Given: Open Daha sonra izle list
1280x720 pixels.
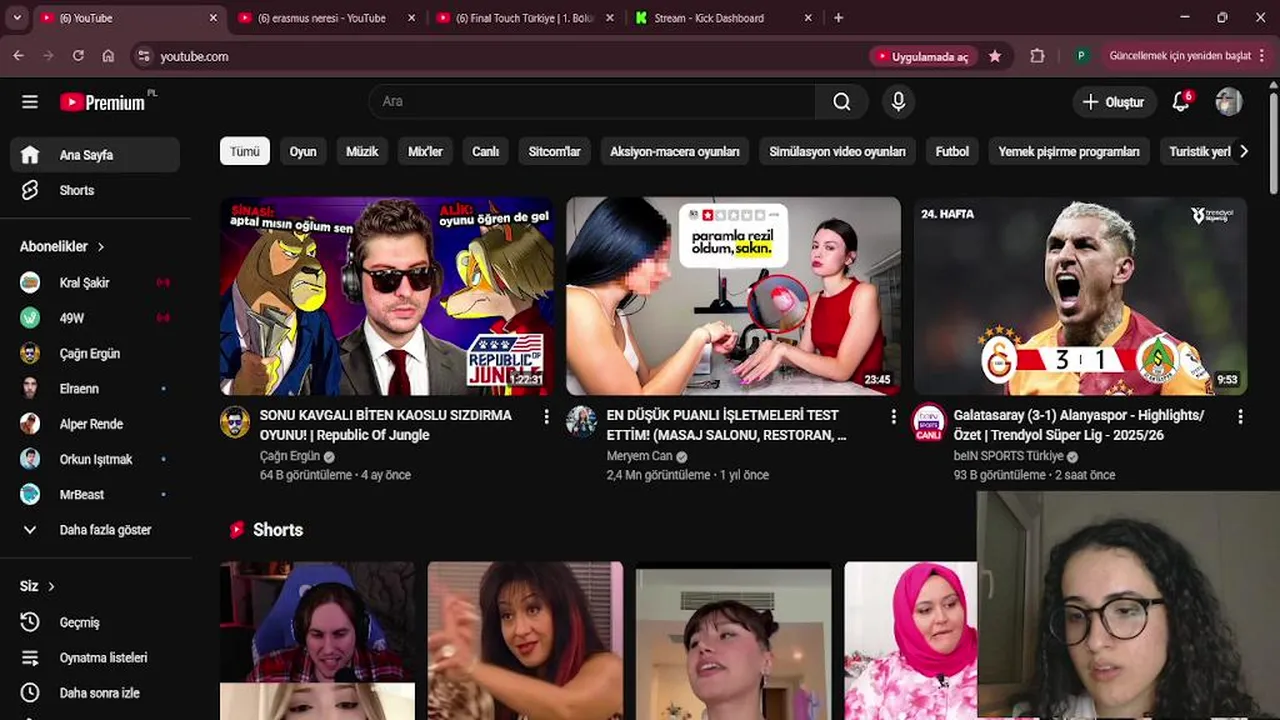Looking at the screenshot, I should [95, 693].
